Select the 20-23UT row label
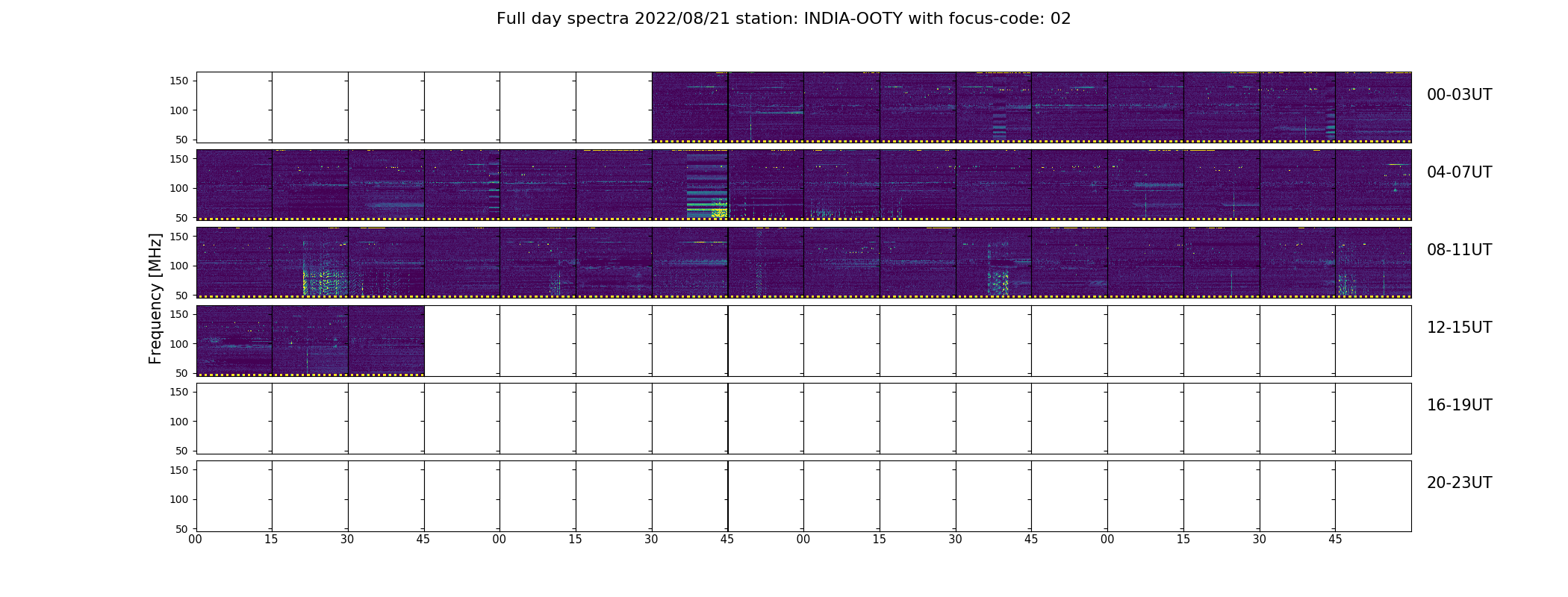Image resolution: width=1568 pixels, height=597 pixels. 1459,483
